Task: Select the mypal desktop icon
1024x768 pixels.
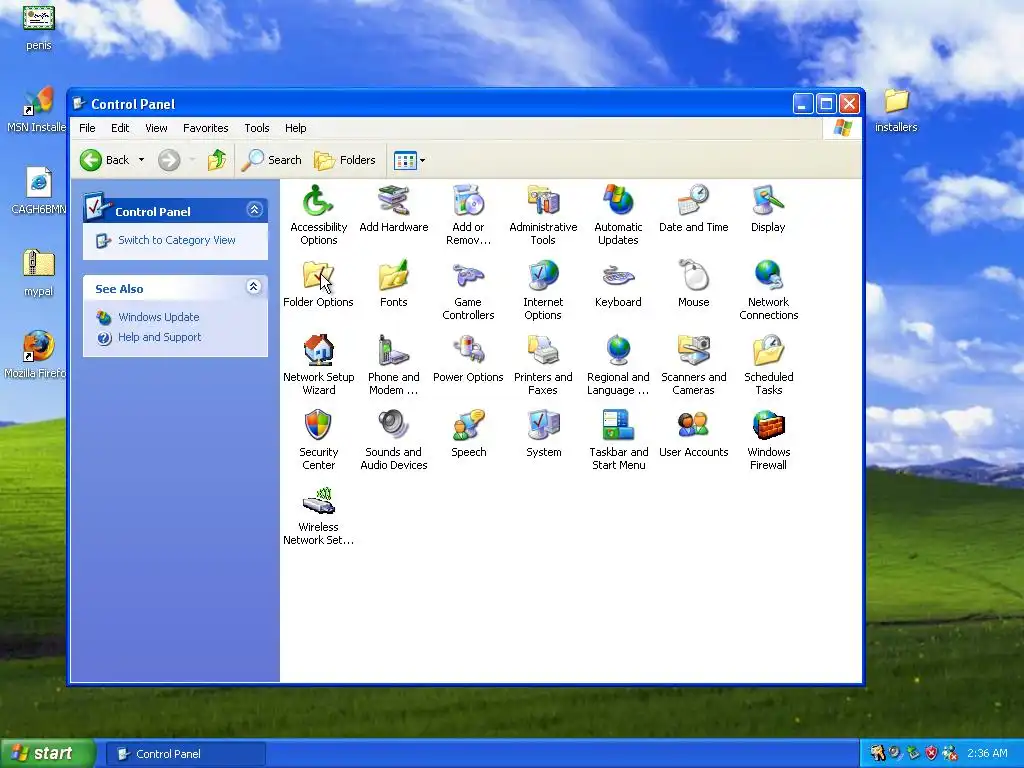Action: (x=39, y=273)
